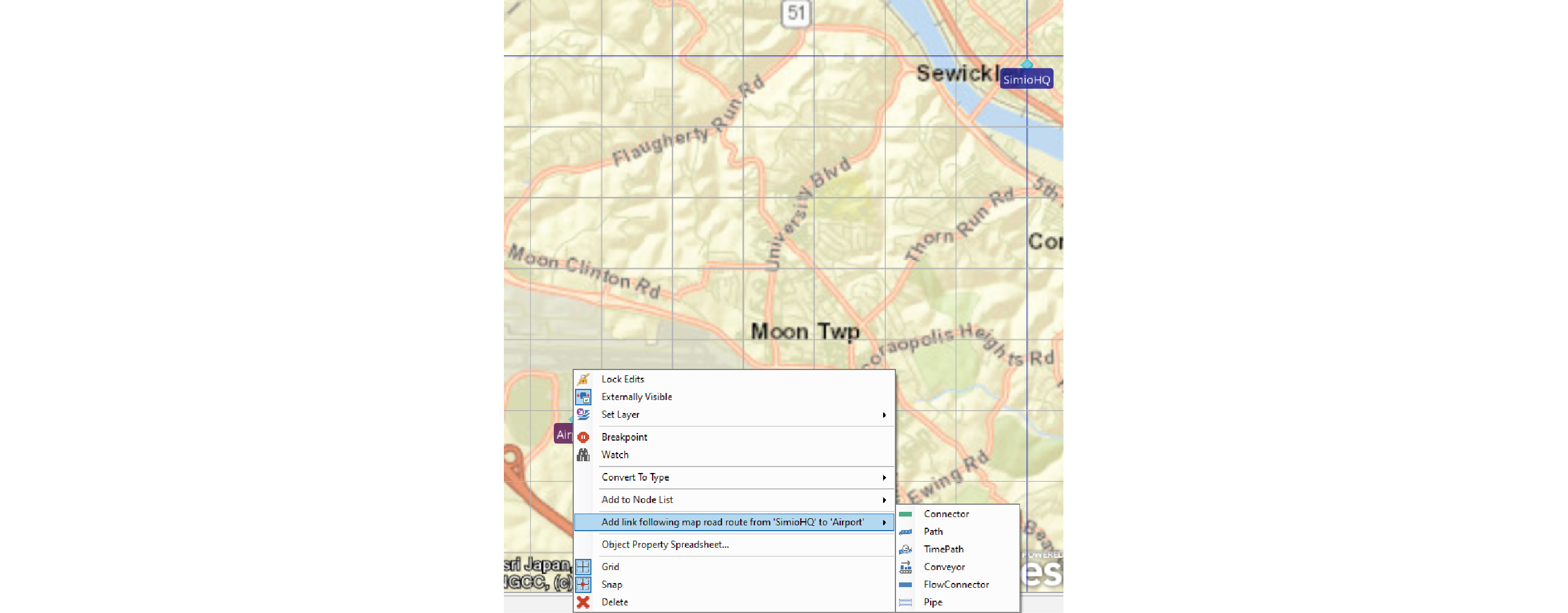Click the Lock Edits padlock icon
The width and height of the screenshot is (1568, 613).
(583, 379)
